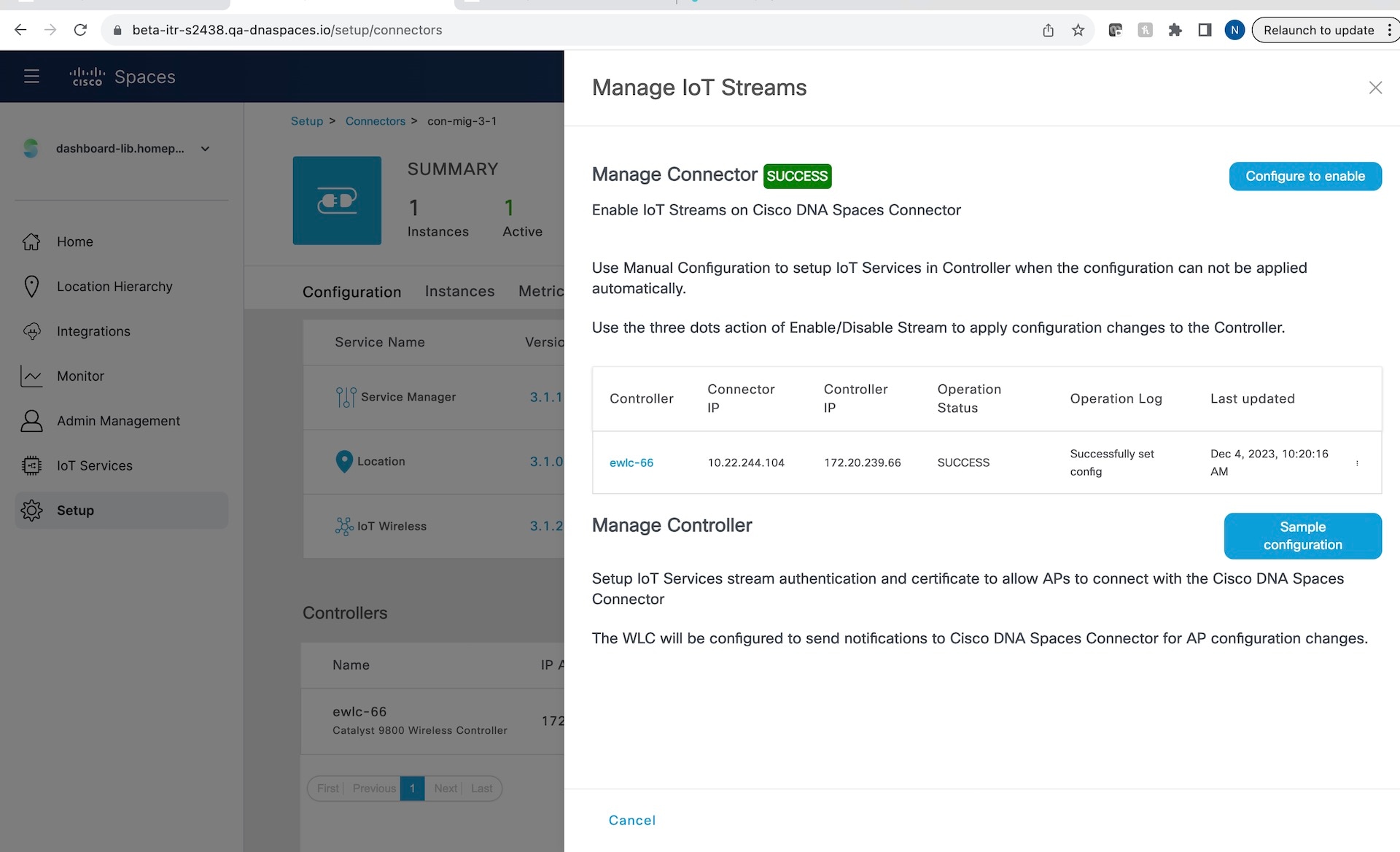1400x852 pixels.
Task: Click the Operation Status column header
Action: point(969,398)
